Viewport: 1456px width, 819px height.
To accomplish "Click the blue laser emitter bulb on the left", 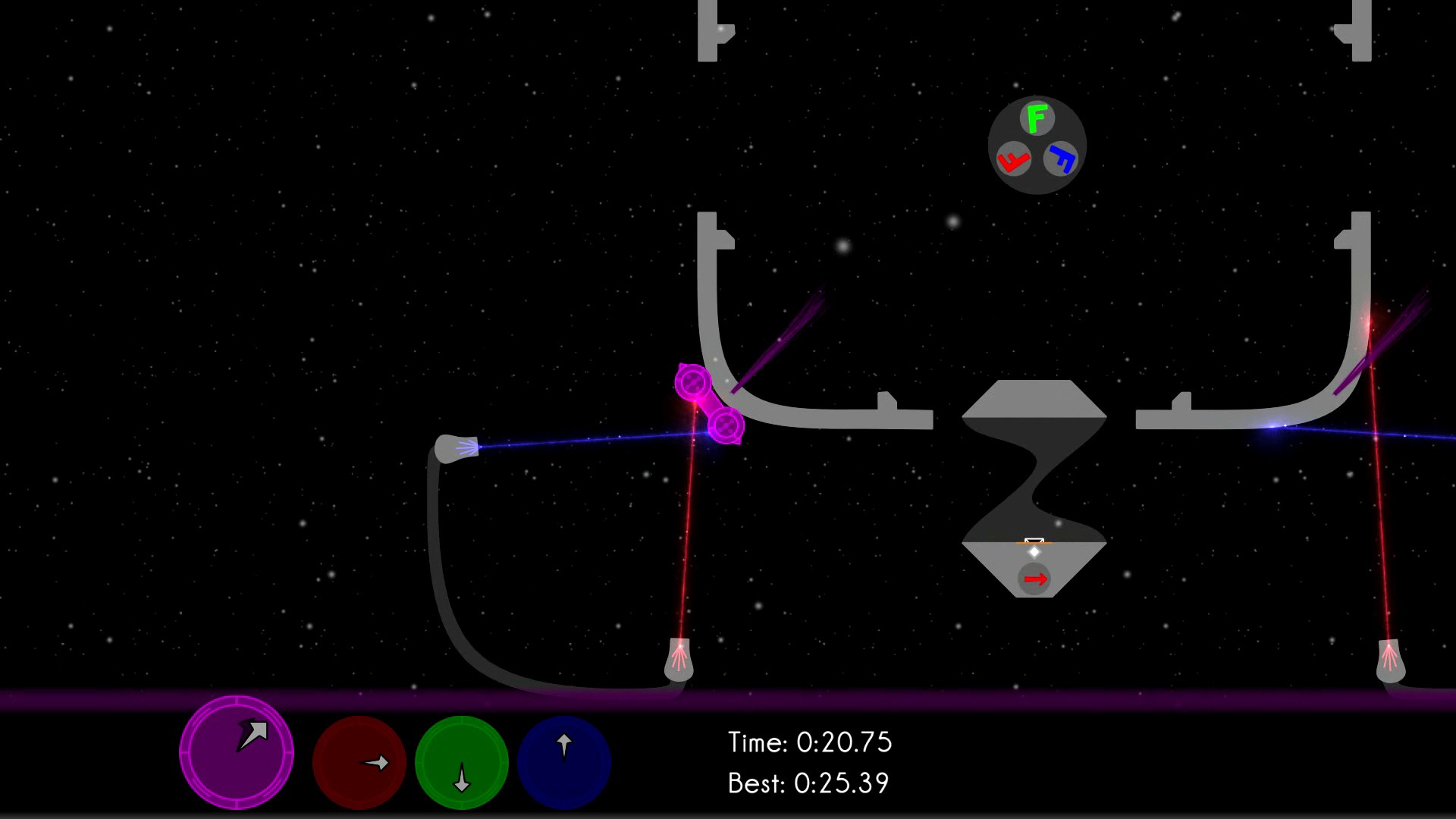I will [x=457, y=449].
